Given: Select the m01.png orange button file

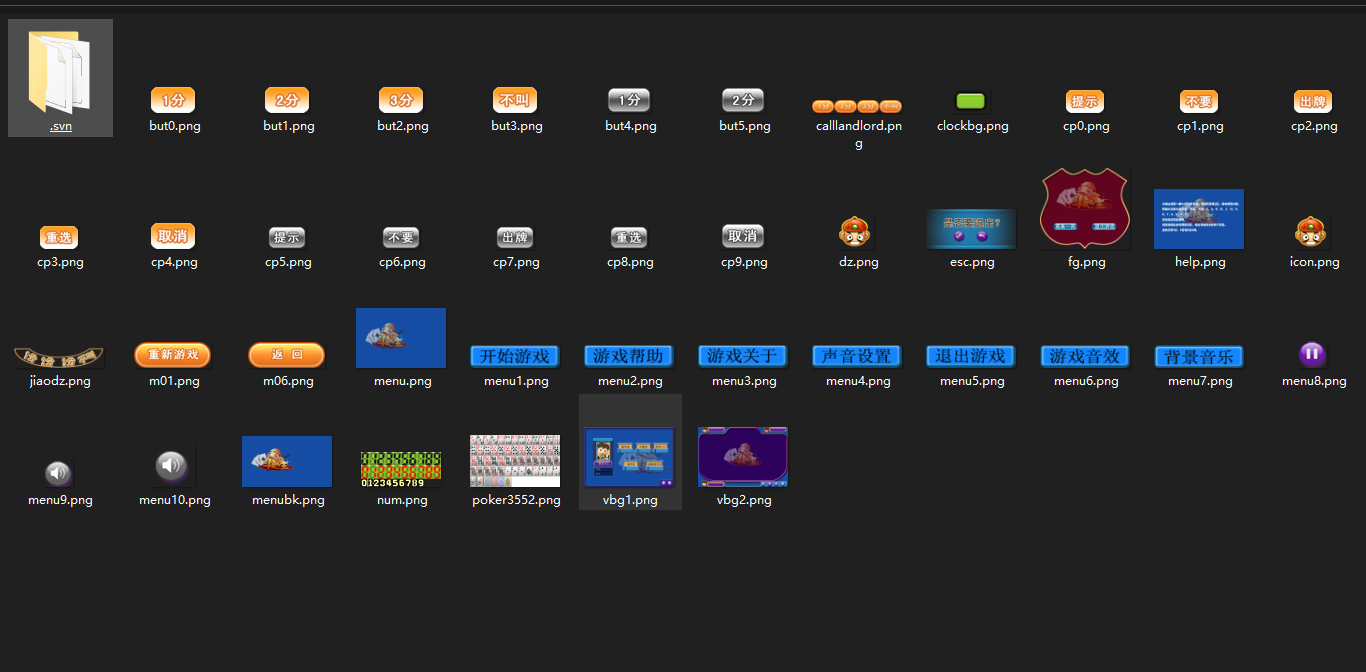Looking at the screenshot, I should click(x=173, y=355).
